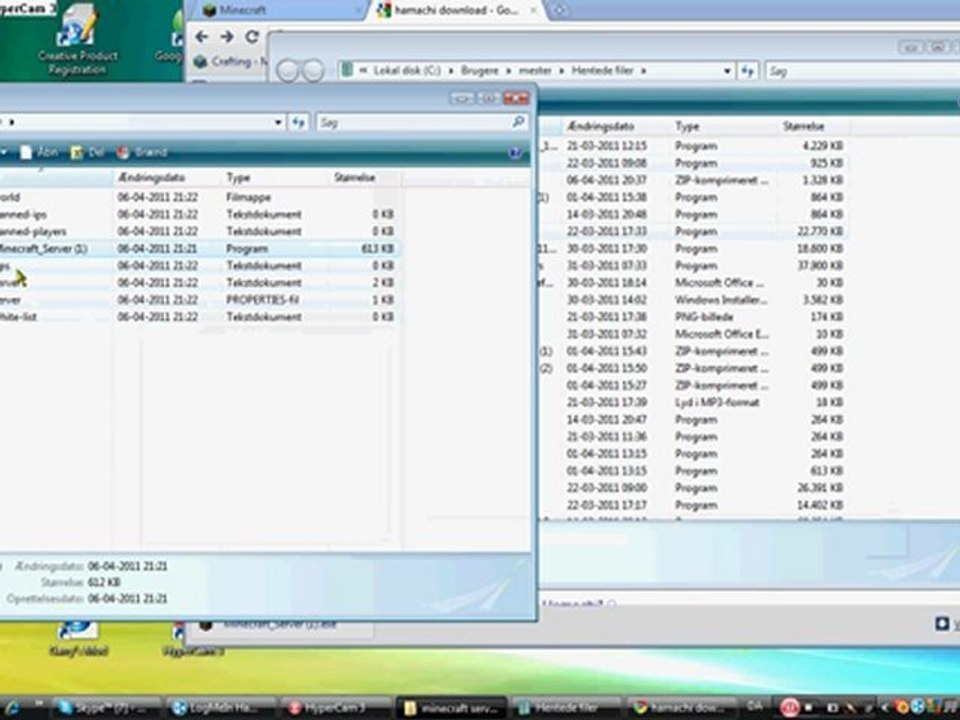Select the Windows Installer row, 3.582 KB
Viewport: 960px width, 720px height.
[692, 300]
